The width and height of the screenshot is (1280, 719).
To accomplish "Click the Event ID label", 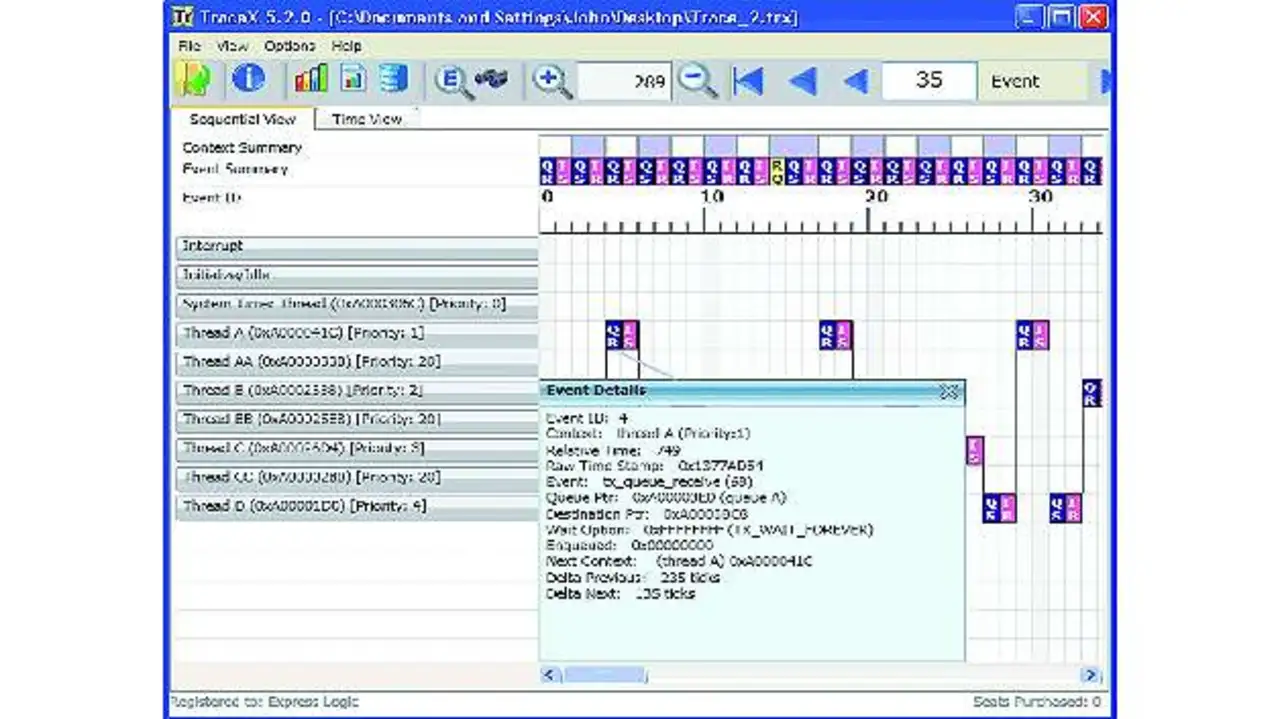I will 211,197.
